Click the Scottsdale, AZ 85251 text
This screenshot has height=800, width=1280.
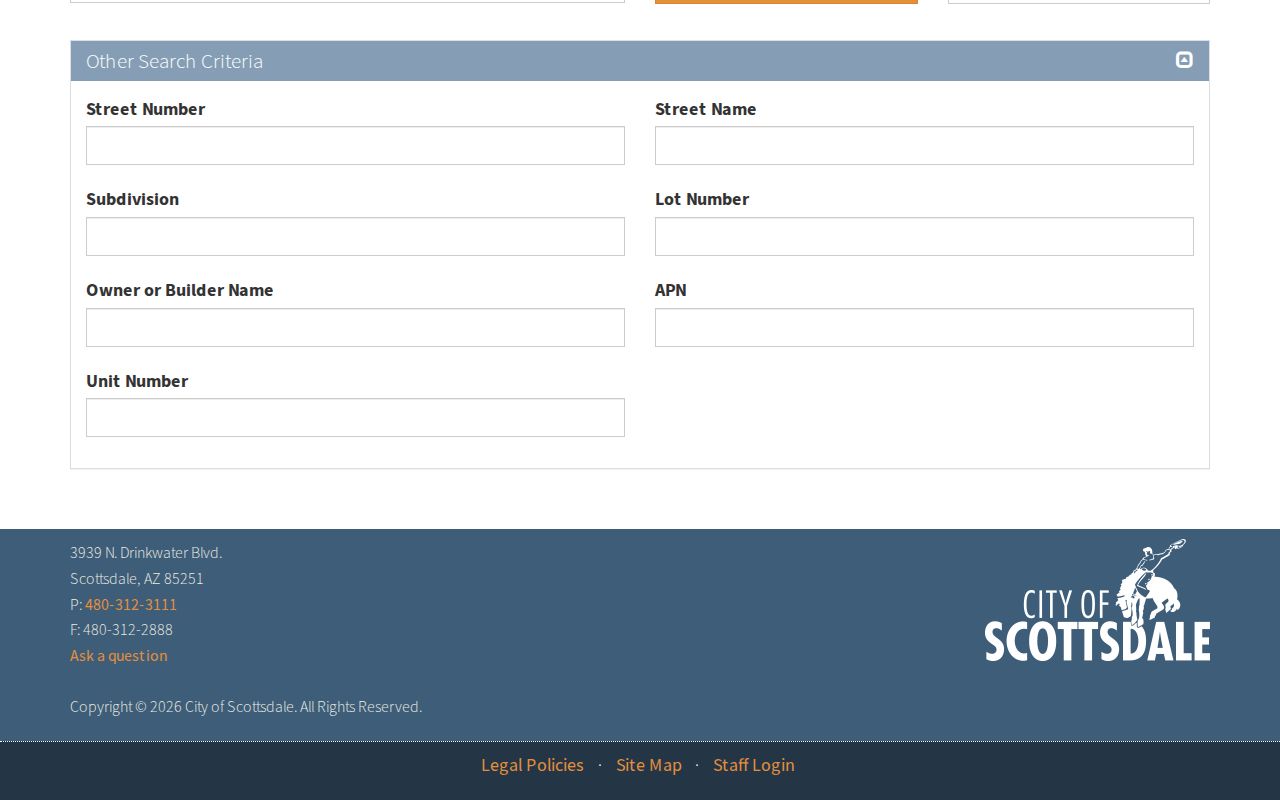pyautogui.click(x=137, y=578)
